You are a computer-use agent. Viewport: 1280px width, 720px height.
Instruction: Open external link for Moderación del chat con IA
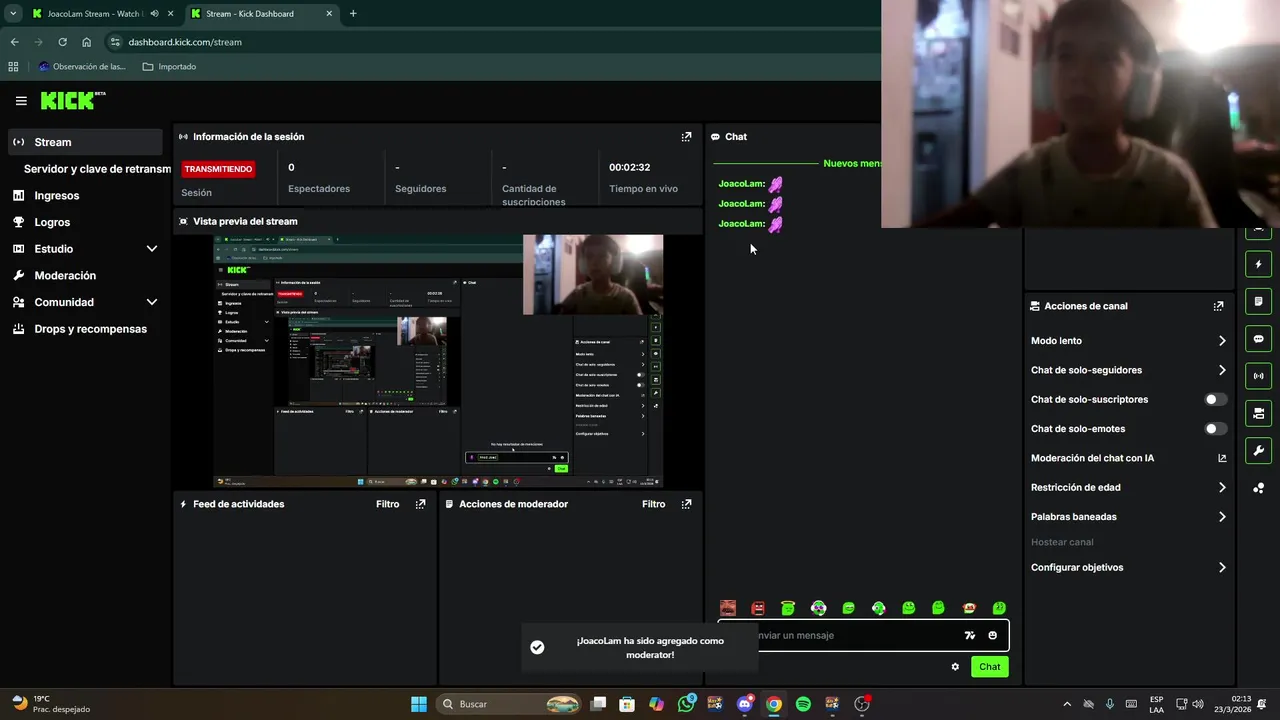coord(1222,458)
